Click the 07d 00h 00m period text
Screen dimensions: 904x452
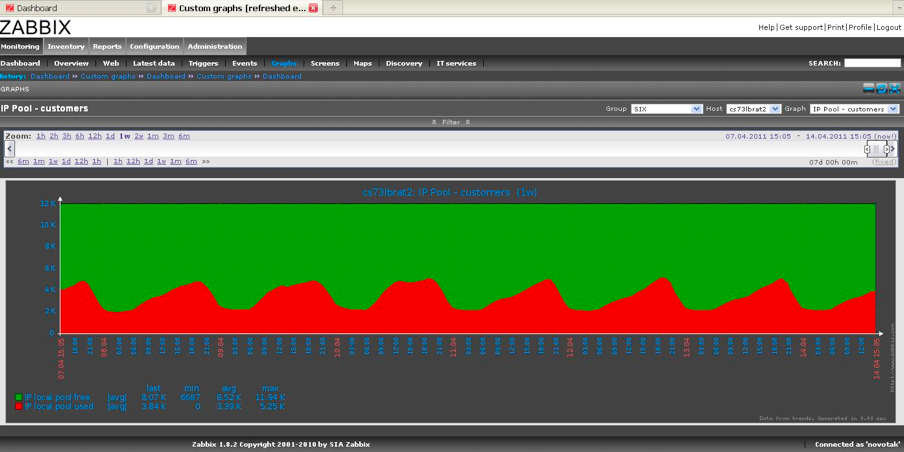tap(833, 162)
